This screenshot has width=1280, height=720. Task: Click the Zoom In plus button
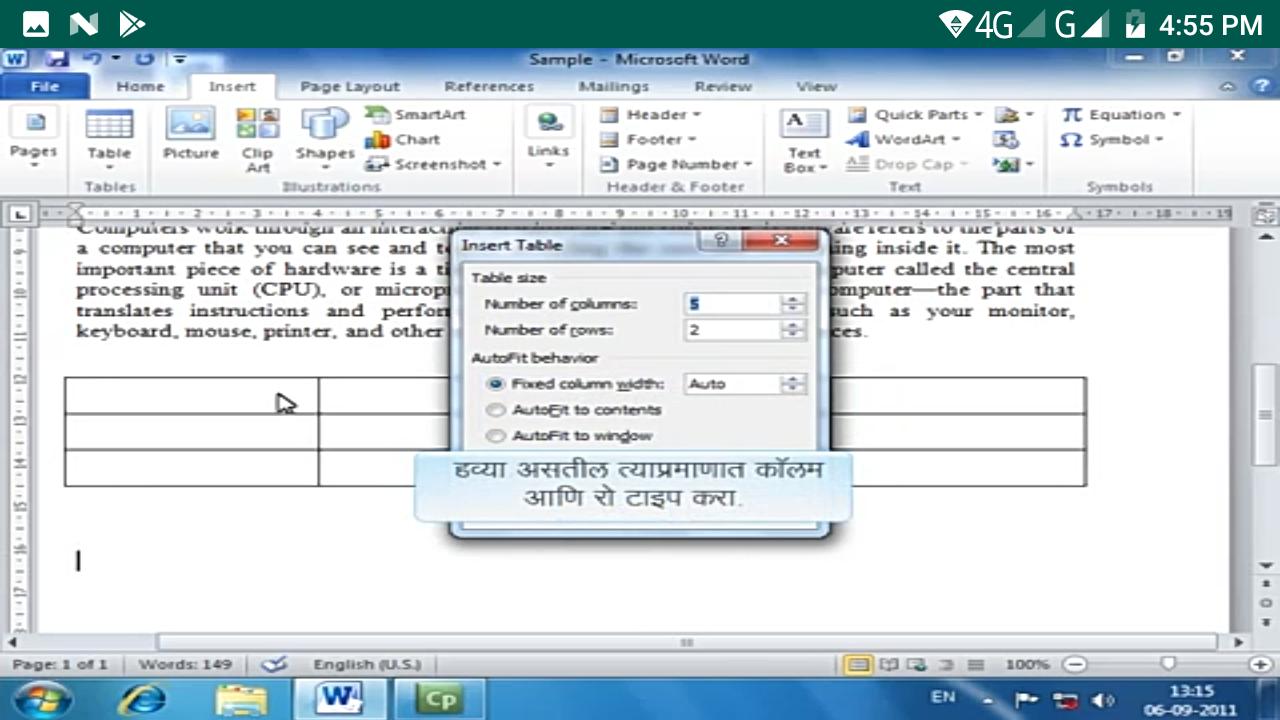point(1260,664)
